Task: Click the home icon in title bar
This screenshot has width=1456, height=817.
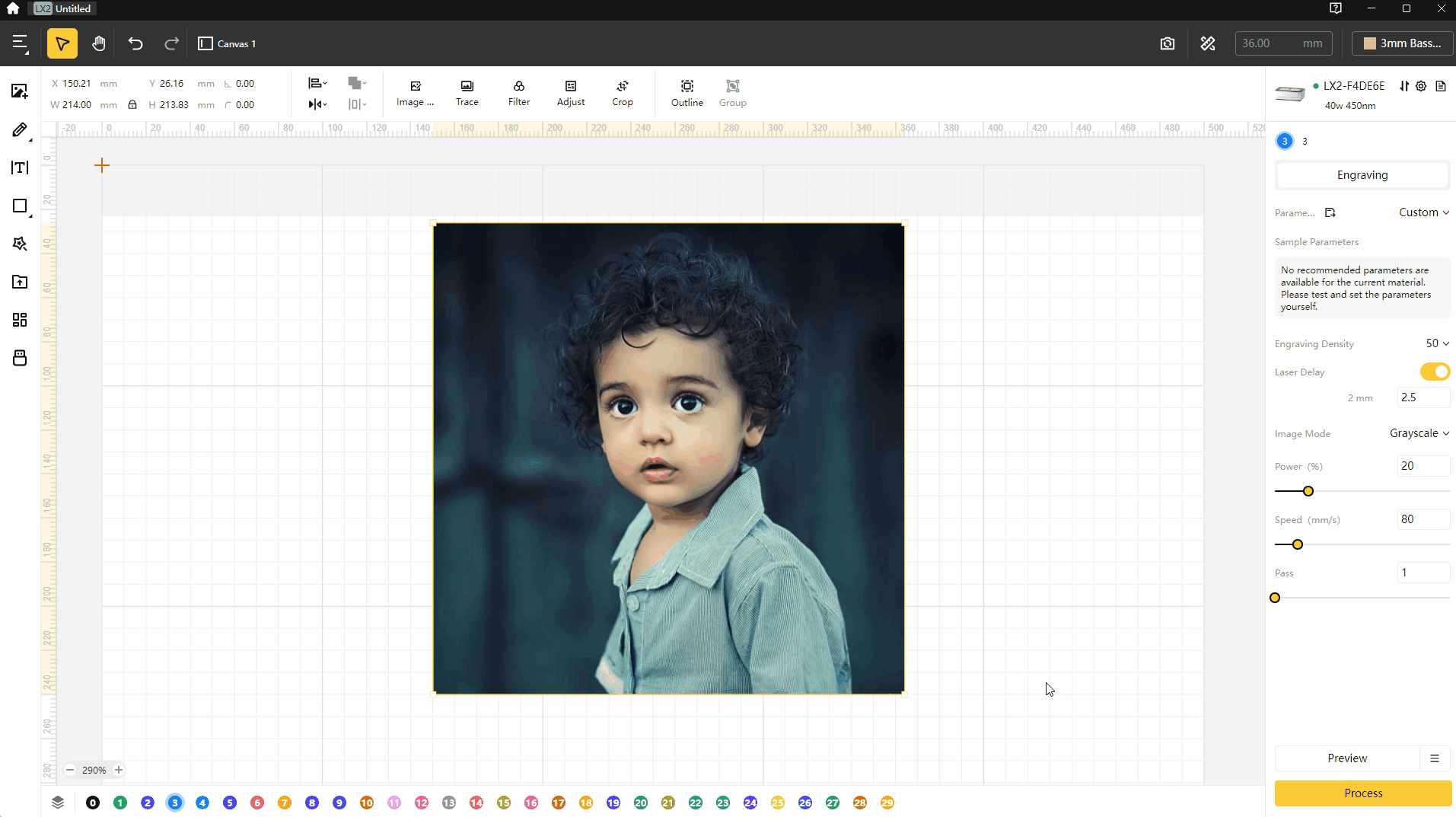Action: click(13, 8)
